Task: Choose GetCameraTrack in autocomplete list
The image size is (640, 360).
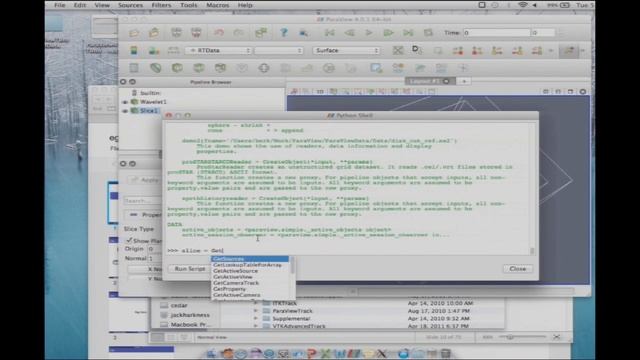Action: 250,283
